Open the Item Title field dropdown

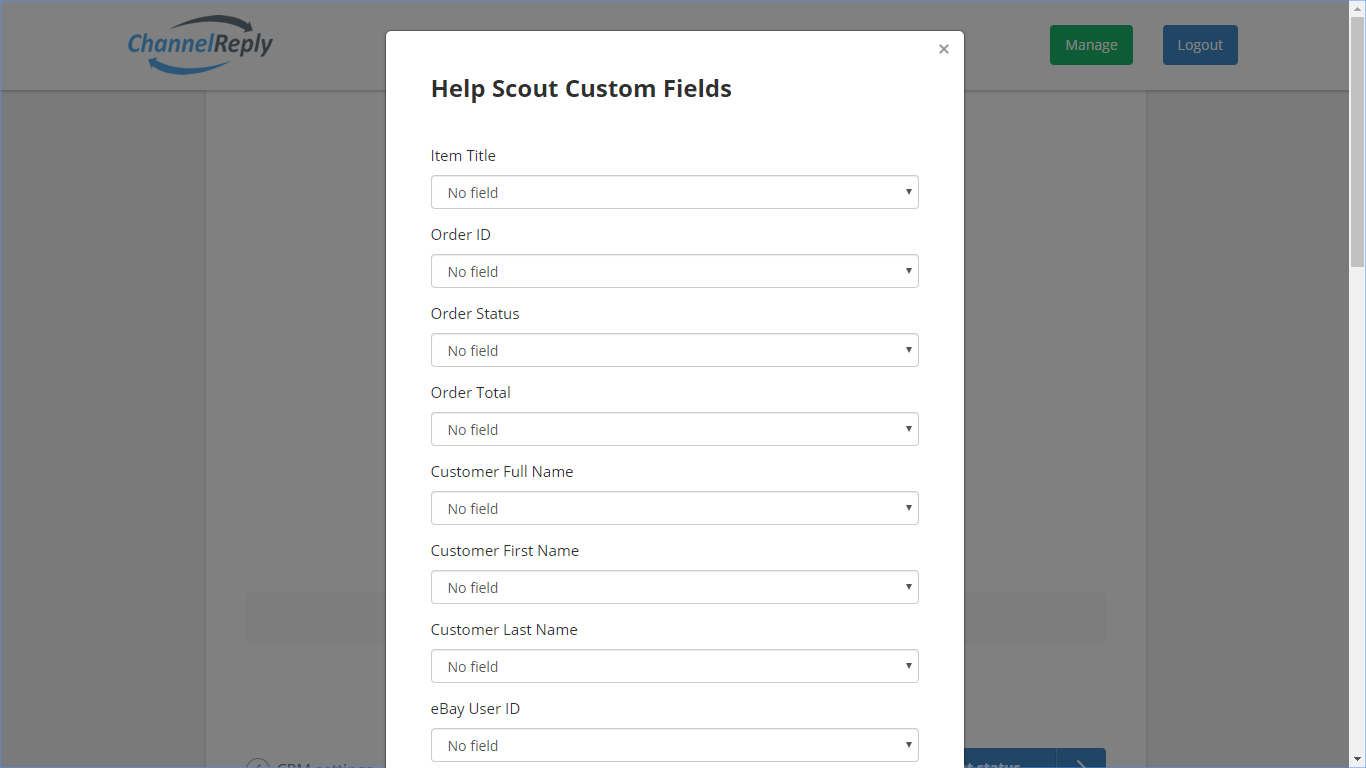tap(675, 192)
